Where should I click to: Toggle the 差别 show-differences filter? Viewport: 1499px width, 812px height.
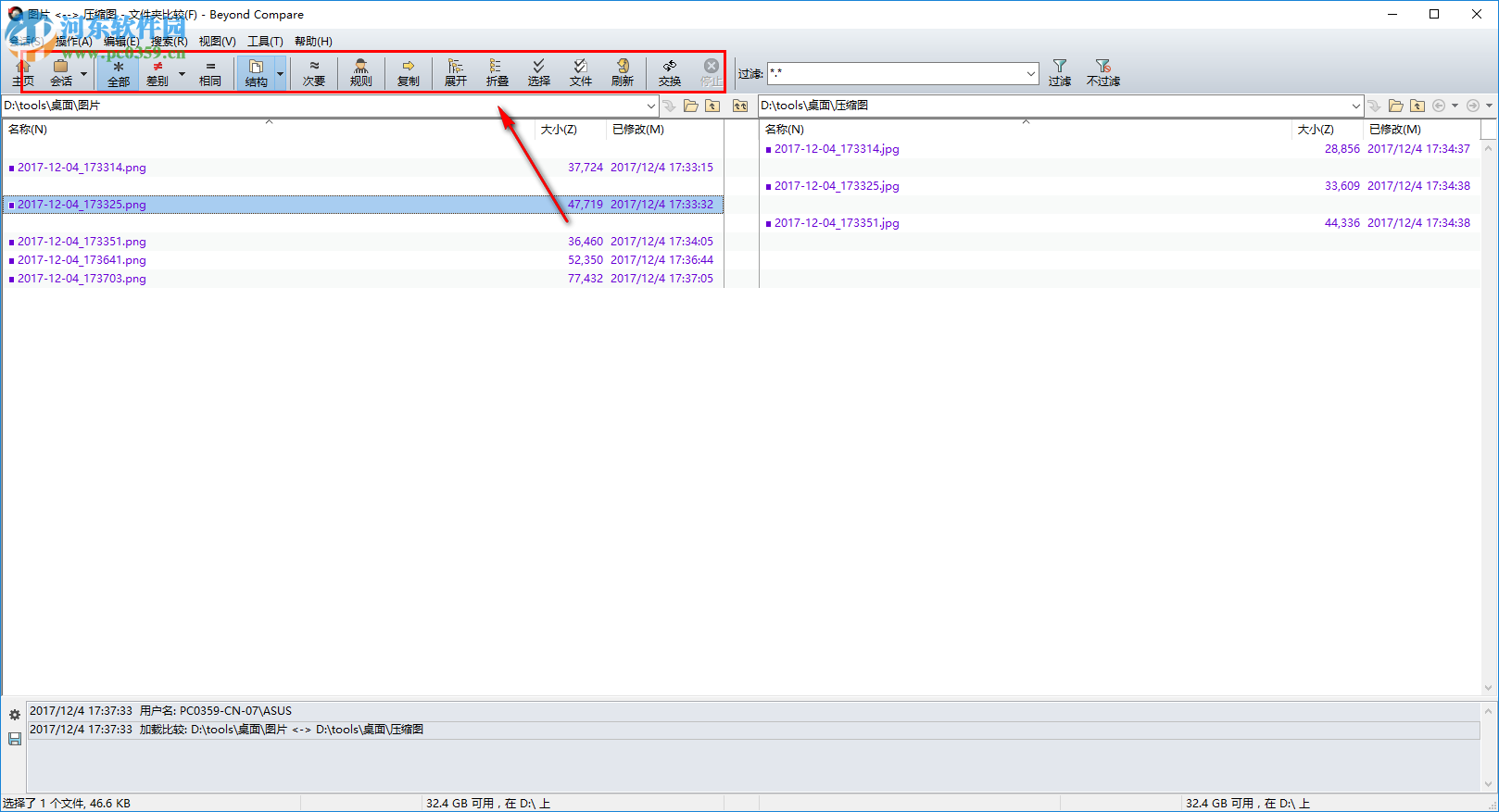(x=157, y=72)
